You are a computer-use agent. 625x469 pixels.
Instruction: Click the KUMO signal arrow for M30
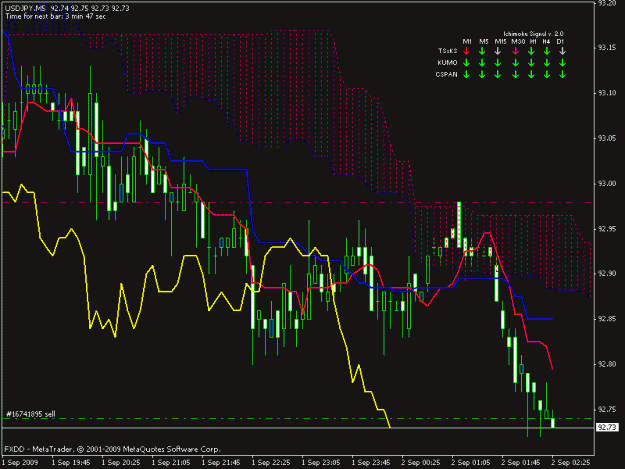(516, 63)
